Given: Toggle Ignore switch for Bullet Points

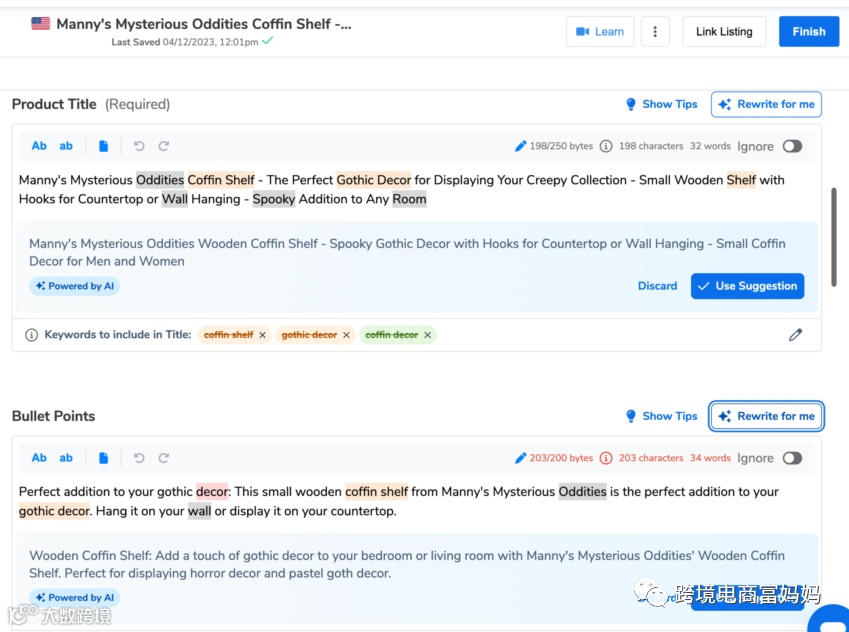Looking at the screenshot, I should click(x=792, y=458).
